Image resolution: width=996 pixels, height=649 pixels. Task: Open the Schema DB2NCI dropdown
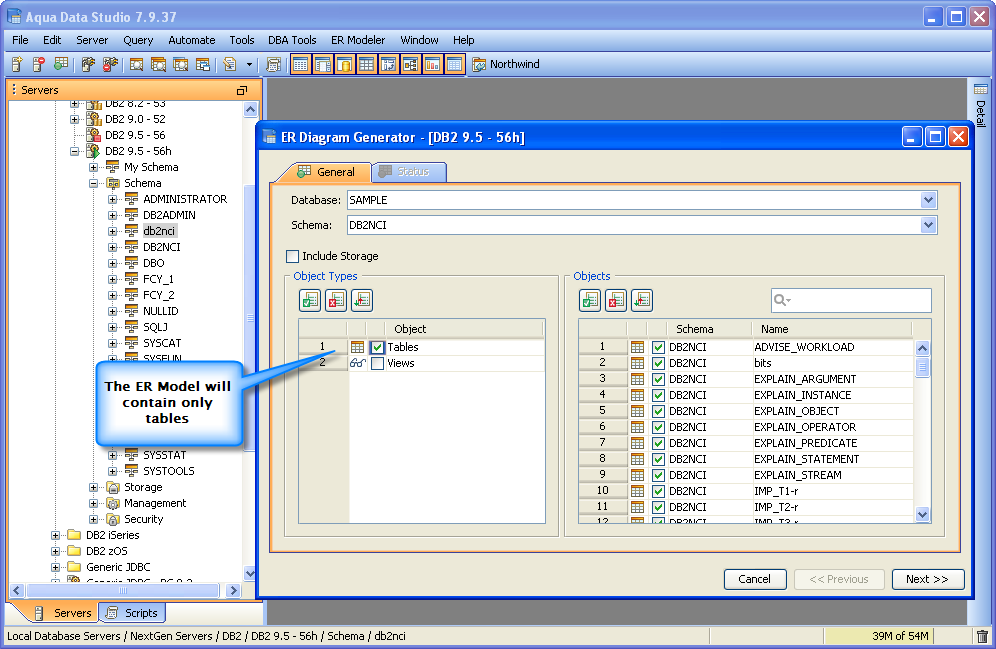coord(929,225)
